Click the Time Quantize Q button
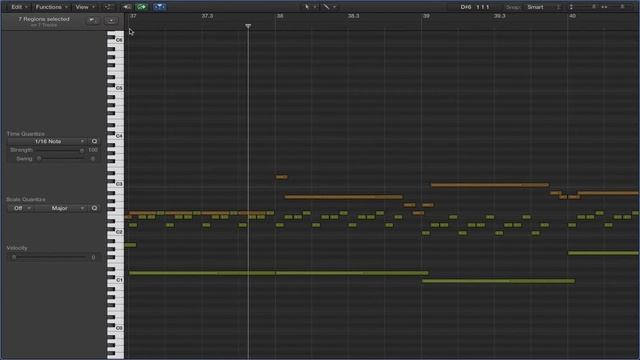This screenshot has width=640, height=360. (x=94, y=141)
